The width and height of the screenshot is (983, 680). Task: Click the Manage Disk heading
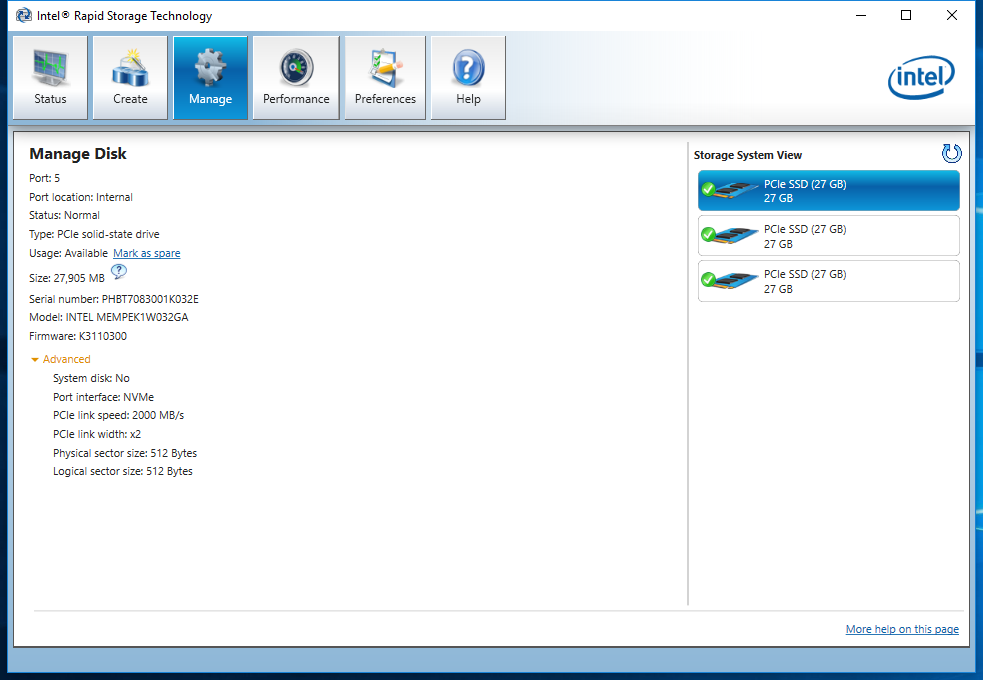pos(78,154)
